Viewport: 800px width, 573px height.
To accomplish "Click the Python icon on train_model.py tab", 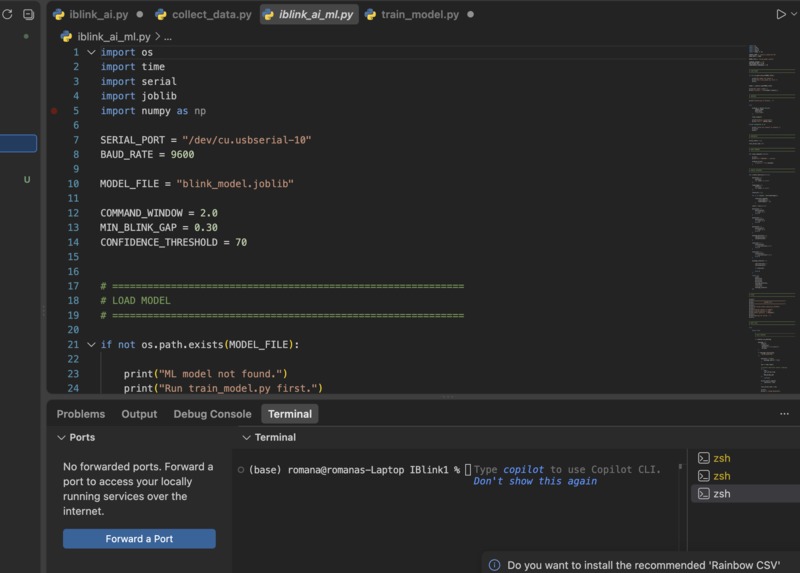I will (370, 14).
